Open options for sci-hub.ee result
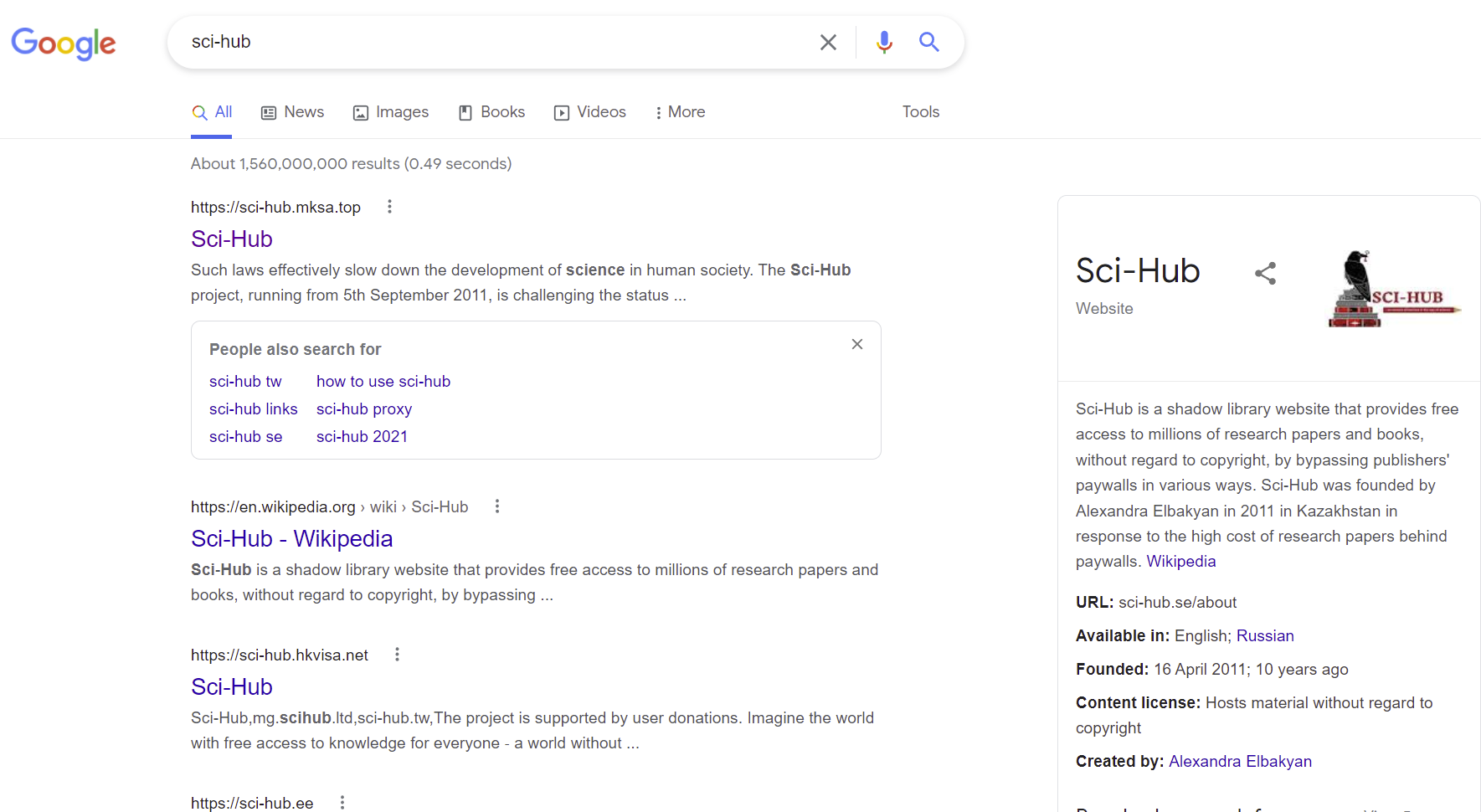Screen dimensions: 1481x812 click(x=342, y=803)
